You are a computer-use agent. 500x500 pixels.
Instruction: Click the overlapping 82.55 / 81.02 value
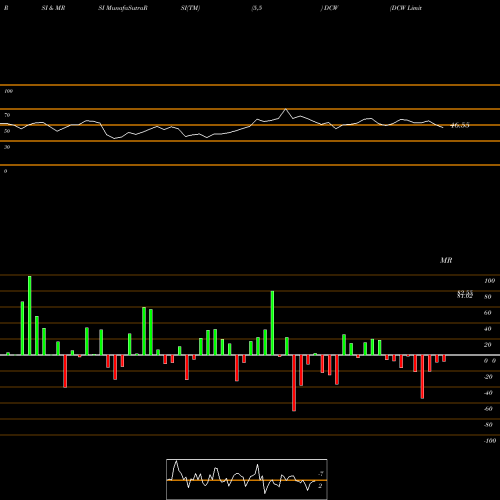(x=465, y=294)
